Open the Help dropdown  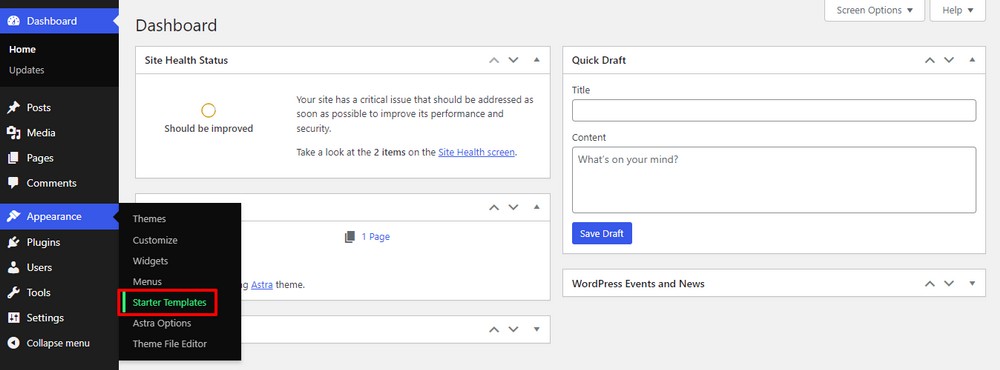[957, 10]
